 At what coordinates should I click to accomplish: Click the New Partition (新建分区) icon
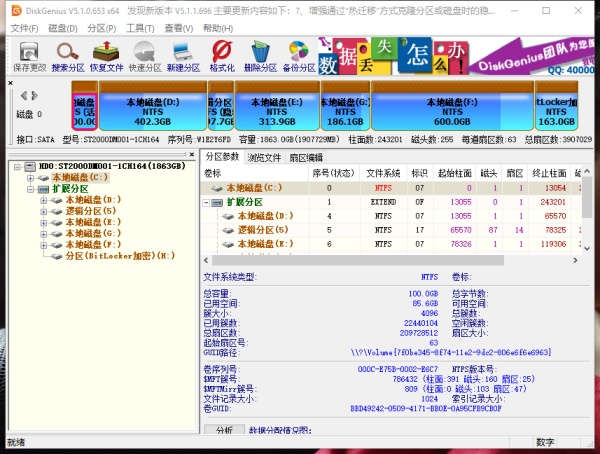[183, 56]
